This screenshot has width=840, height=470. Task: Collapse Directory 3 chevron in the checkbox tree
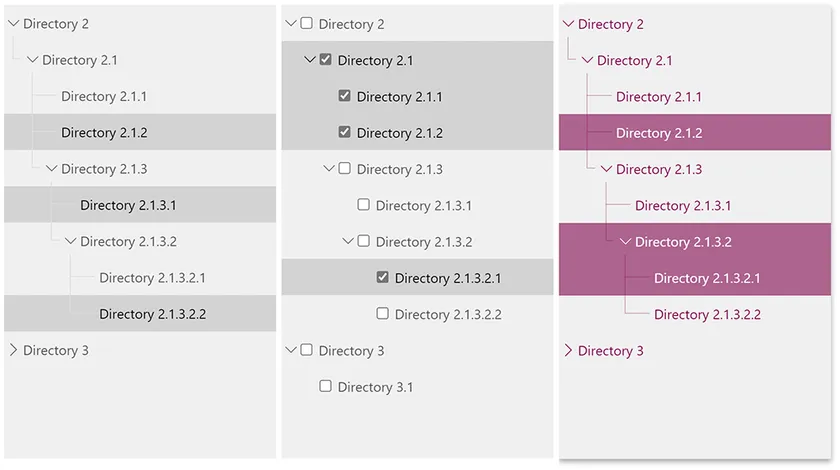tap(291, 351)
